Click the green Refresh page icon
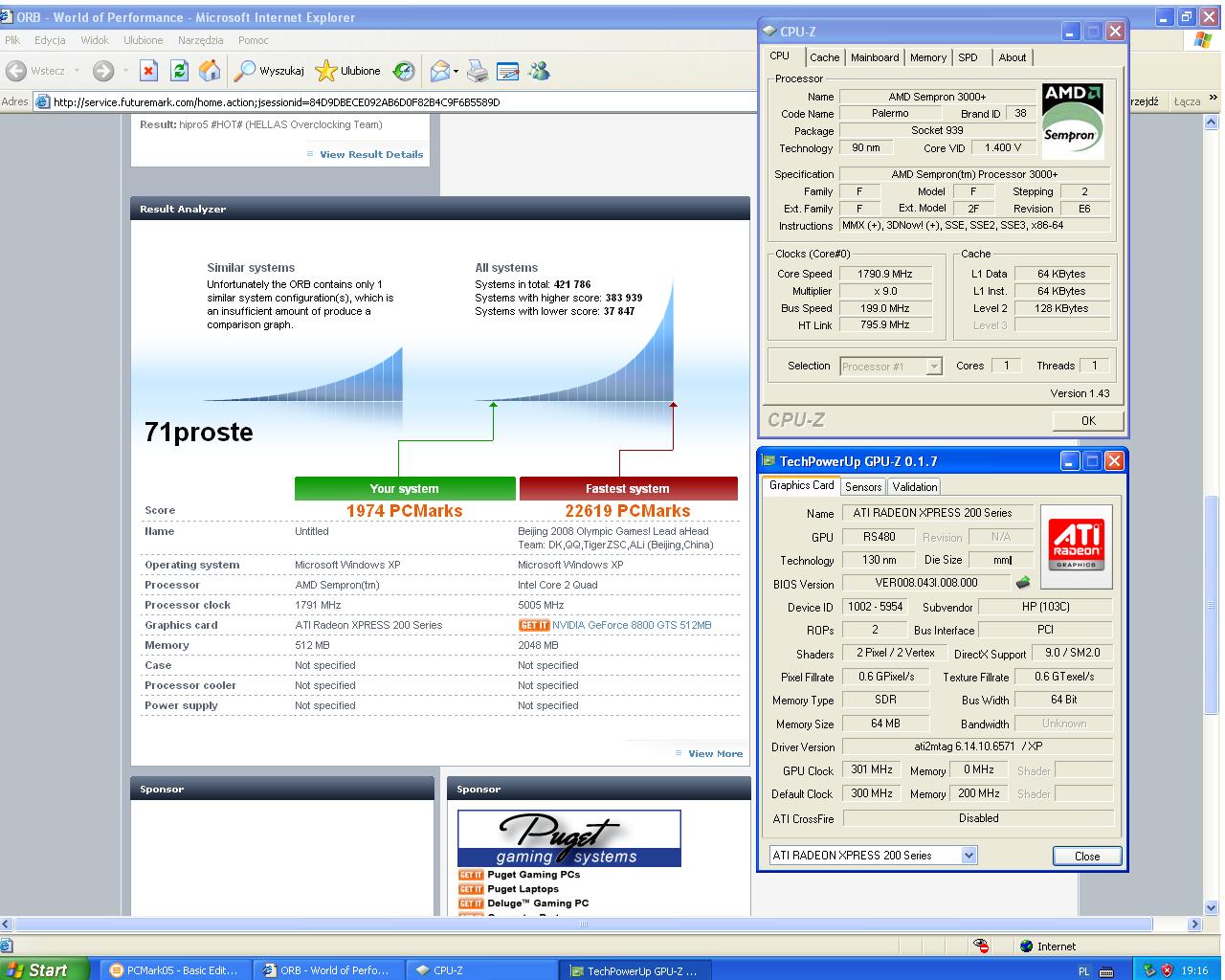 coord(179,71)
